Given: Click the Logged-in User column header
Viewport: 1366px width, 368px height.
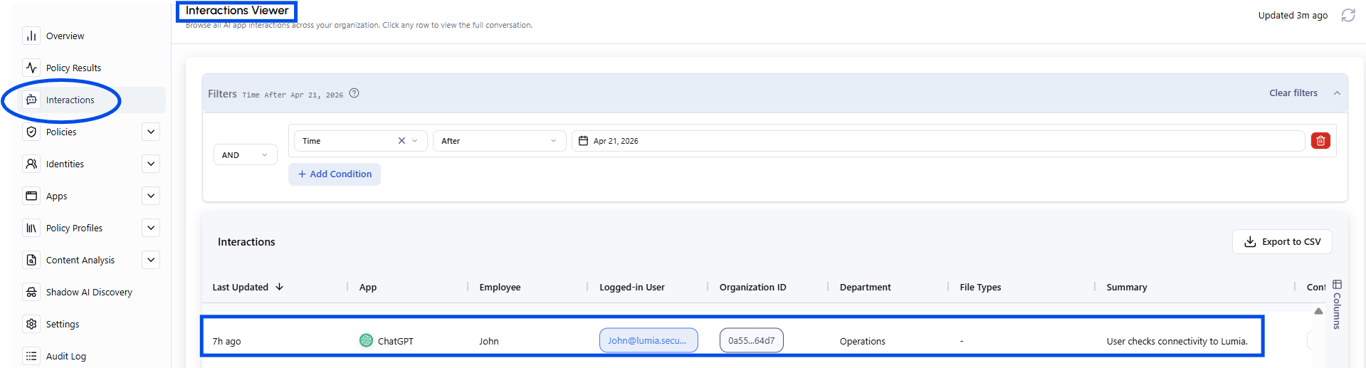Looking at the screenshot, I should click(x=632, y=287).
